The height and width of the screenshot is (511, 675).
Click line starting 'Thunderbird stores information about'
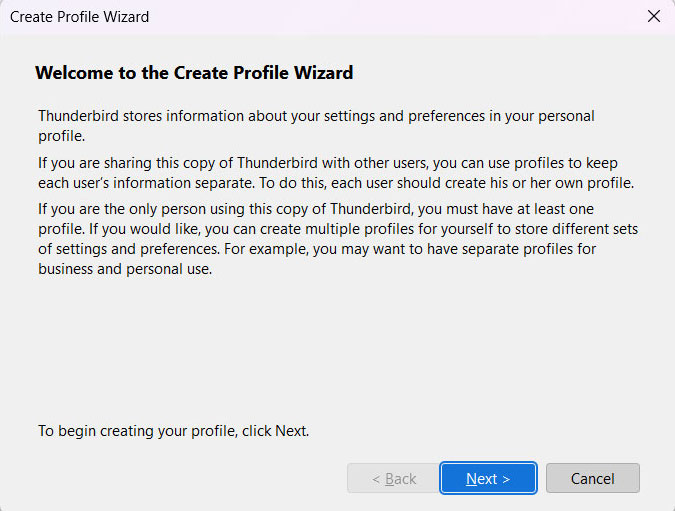pos(315,116)
